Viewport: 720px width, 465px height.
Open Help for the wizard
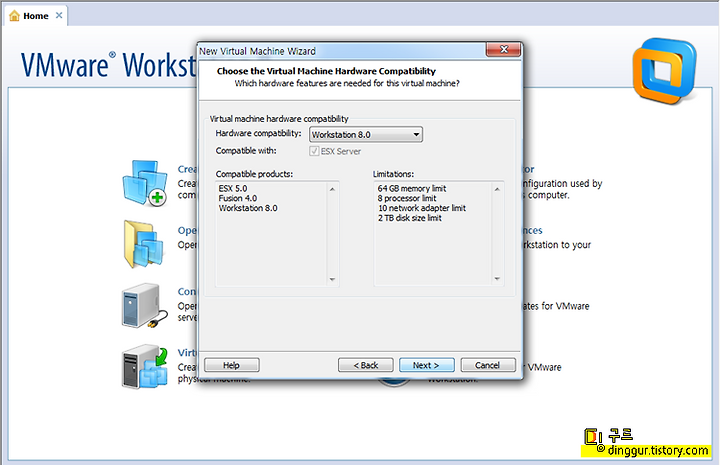[231, 365]
